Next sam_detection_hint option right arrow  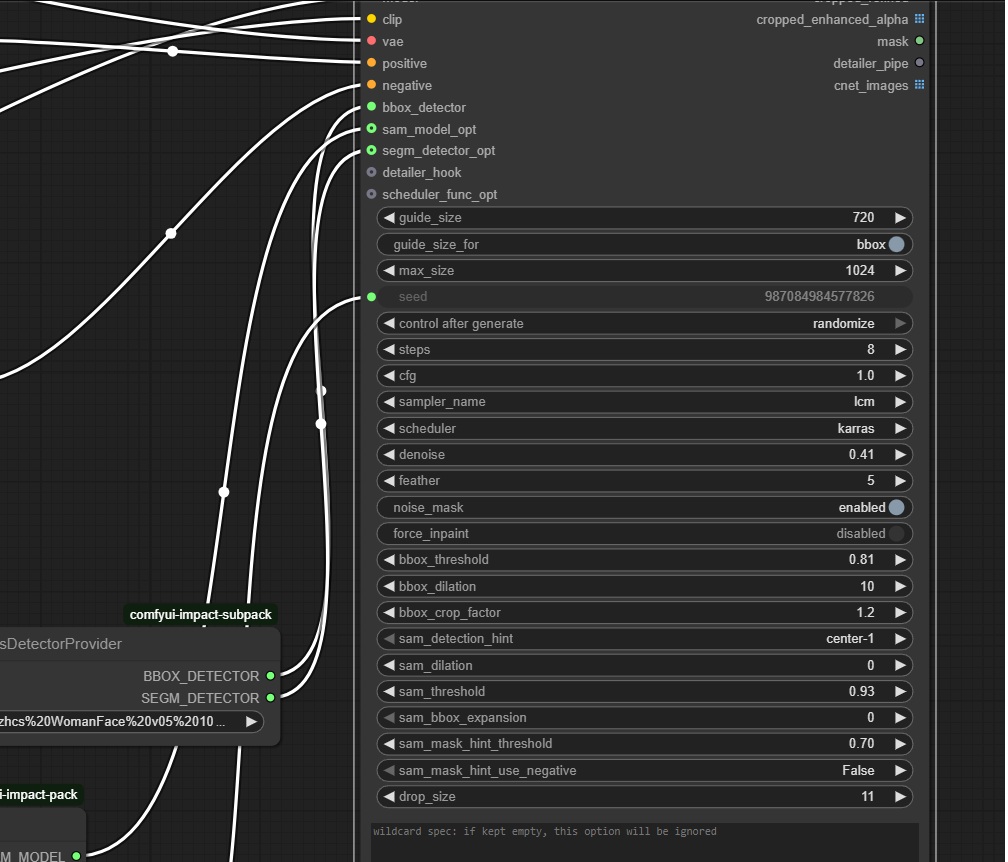tap(900, 639)
